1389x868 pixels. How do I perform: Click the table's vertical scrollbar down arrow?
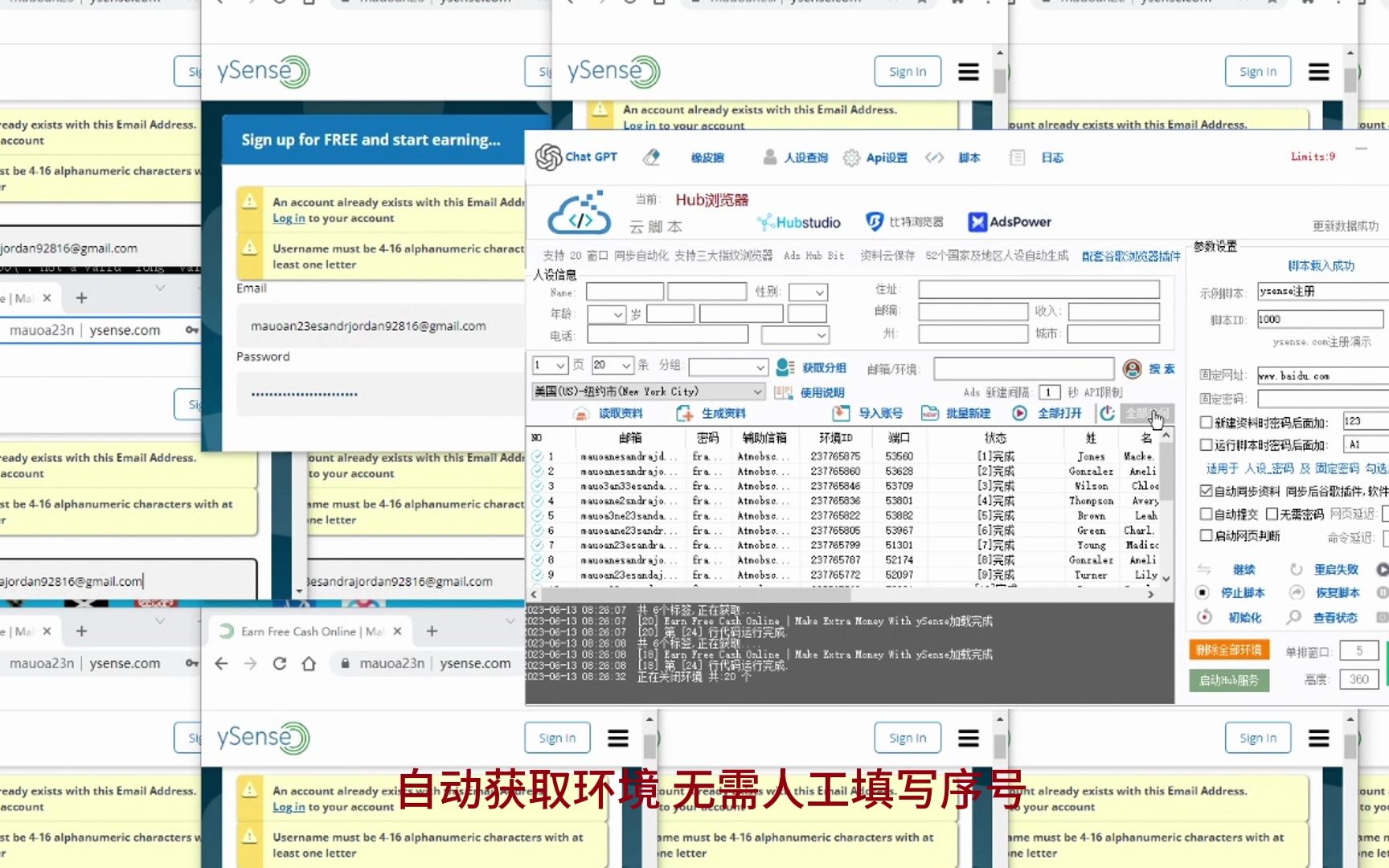(1166, 578)
